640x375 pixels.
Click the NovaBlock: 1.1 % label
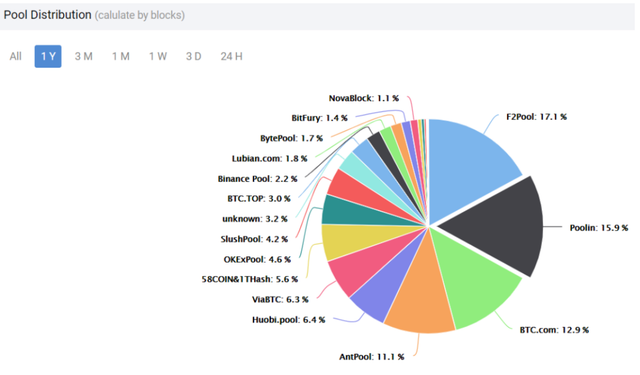point(364,98)
